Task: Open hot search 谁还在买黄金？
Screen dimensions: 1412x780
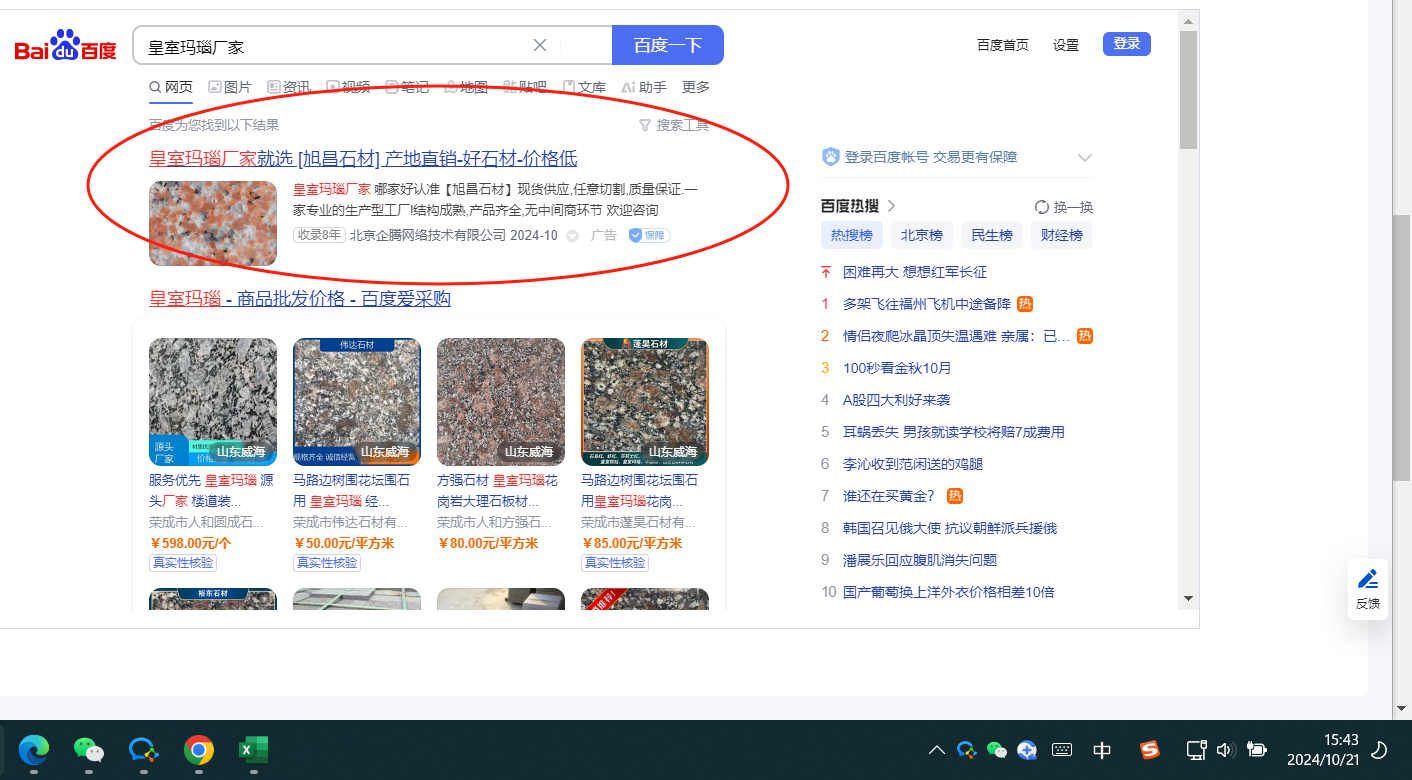Action: coord(889,496)
